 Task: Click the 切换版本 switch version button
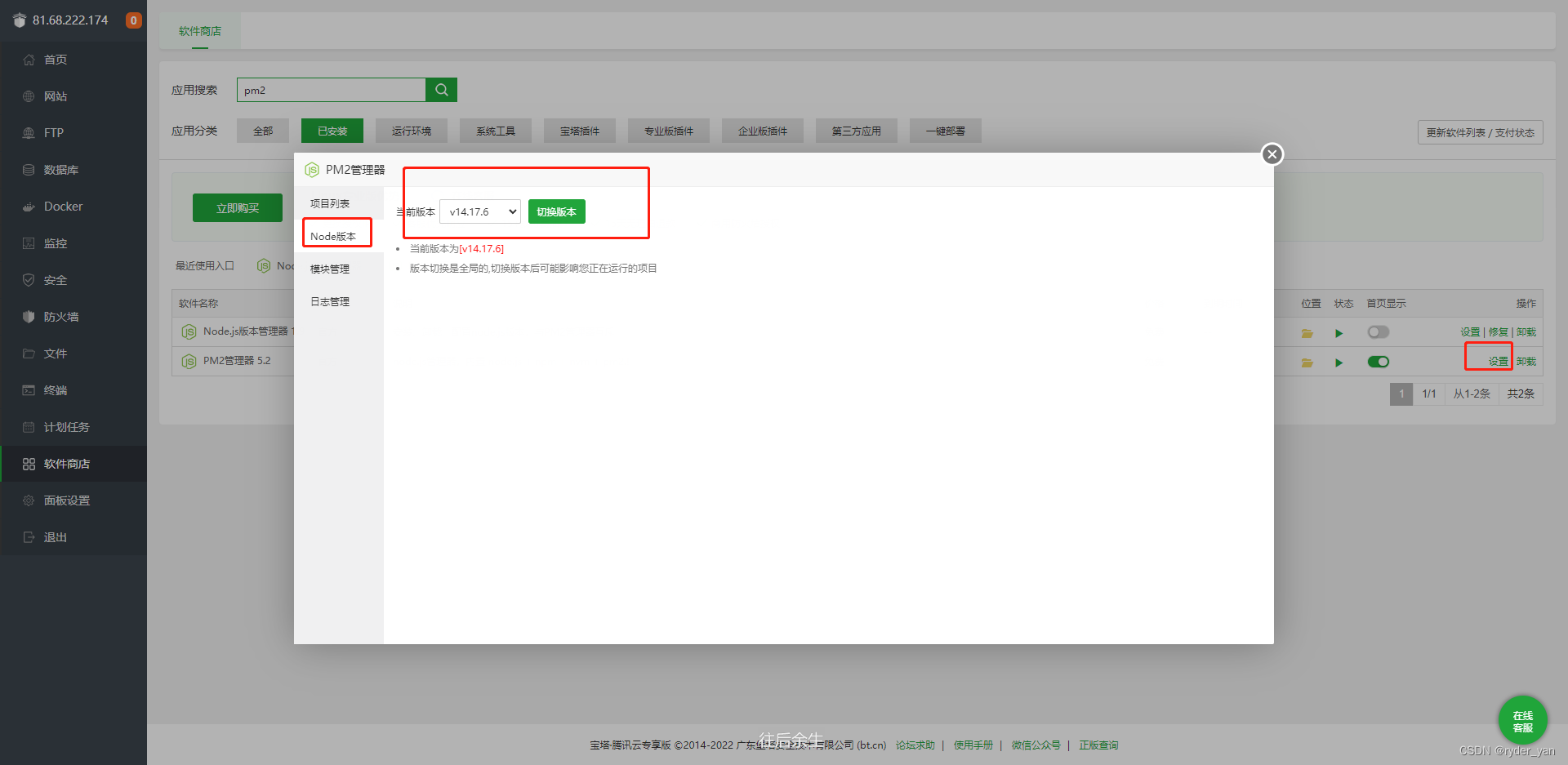click(557, 211)
